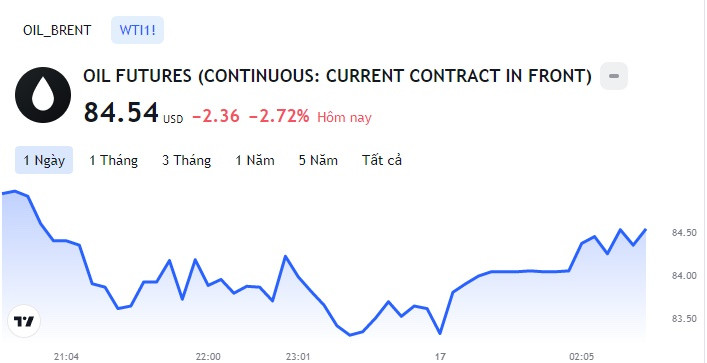
Task: Click the 21:04 time axis label
Action: 66,357
